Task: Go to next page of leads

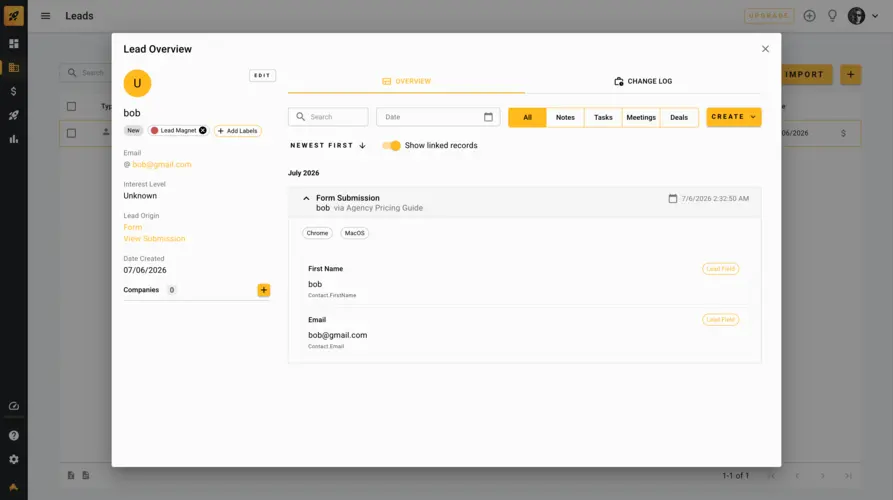Action: click(822, 476)
